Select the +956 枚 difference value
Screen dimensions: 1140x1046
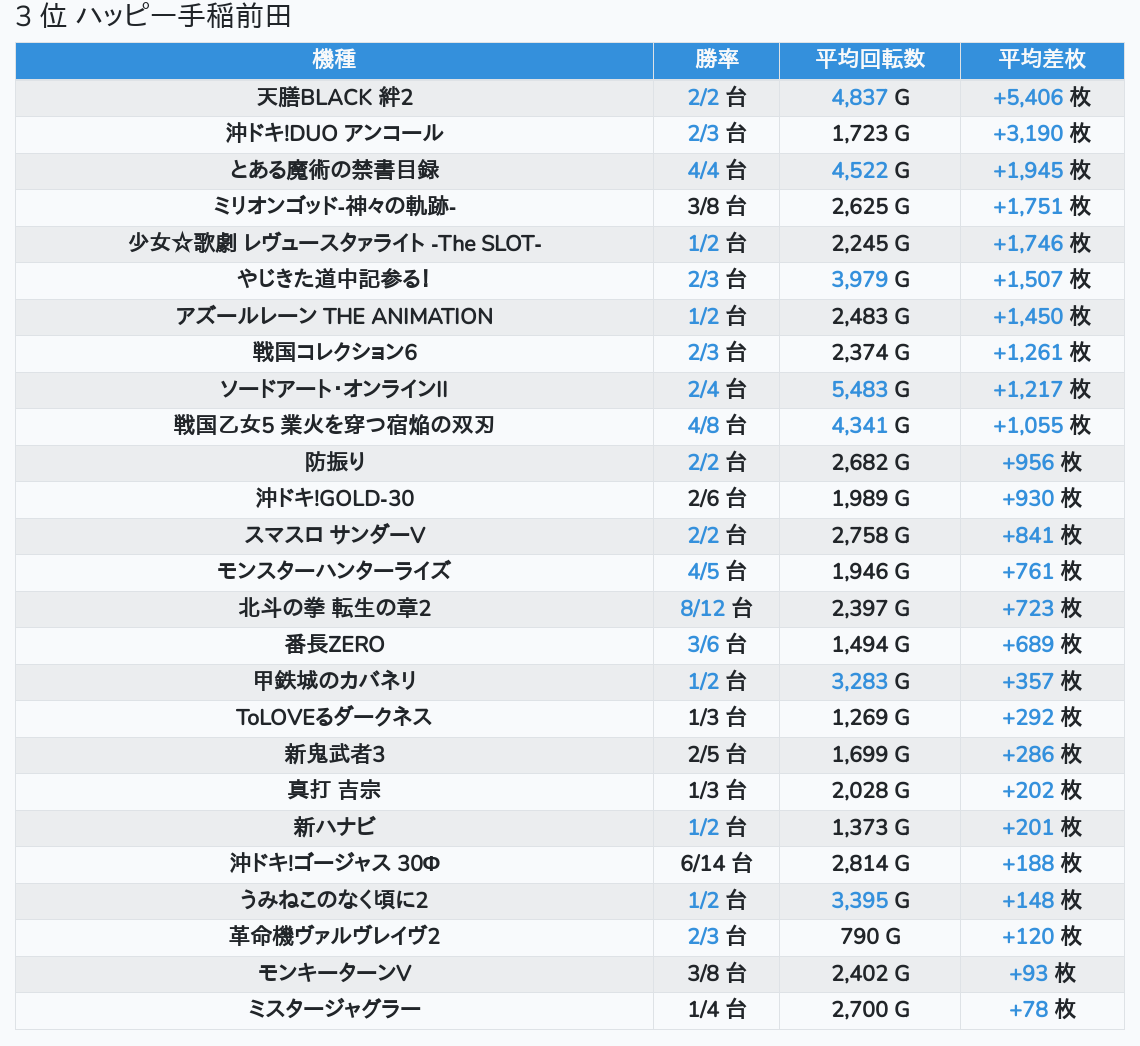(1042, 462)
